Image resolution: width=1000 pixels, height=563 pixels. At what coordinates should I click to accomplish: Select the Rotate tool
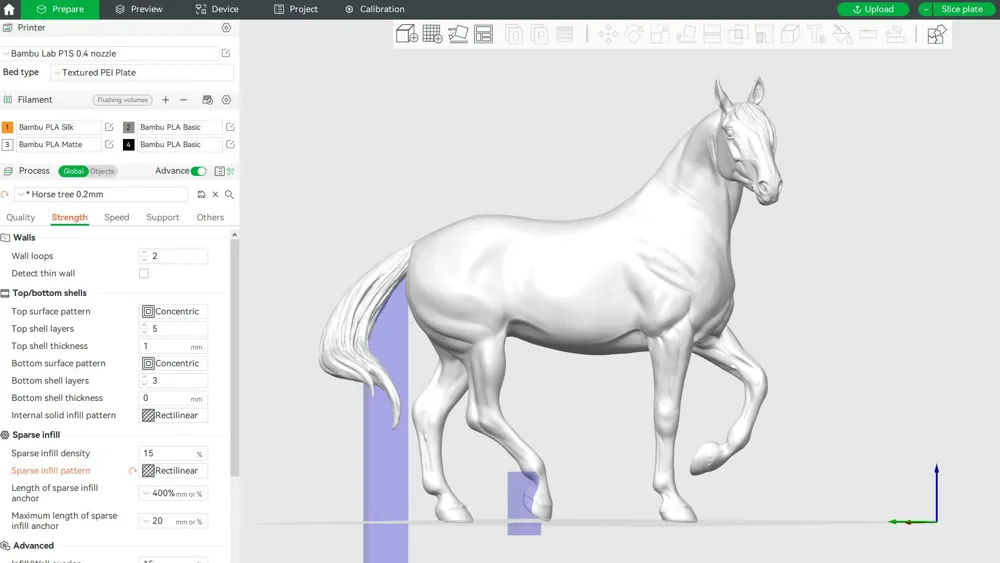click(634, 34)
